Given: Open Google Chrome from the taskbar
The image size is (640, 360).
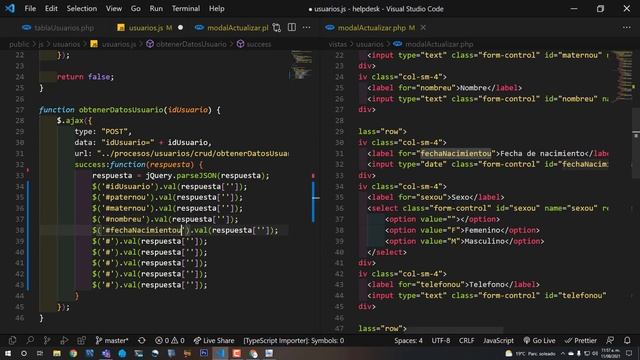Looking at the screenshot, I should (x=73, y=353).
